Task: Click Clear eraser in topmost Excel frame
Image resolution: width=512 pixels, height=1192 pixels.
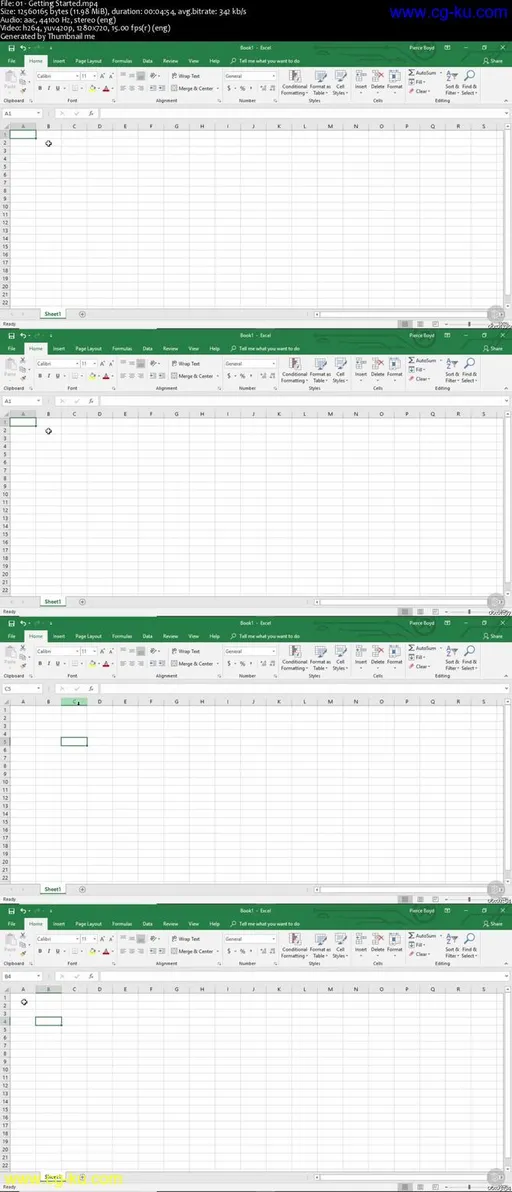Action: [x=419, y=91]
